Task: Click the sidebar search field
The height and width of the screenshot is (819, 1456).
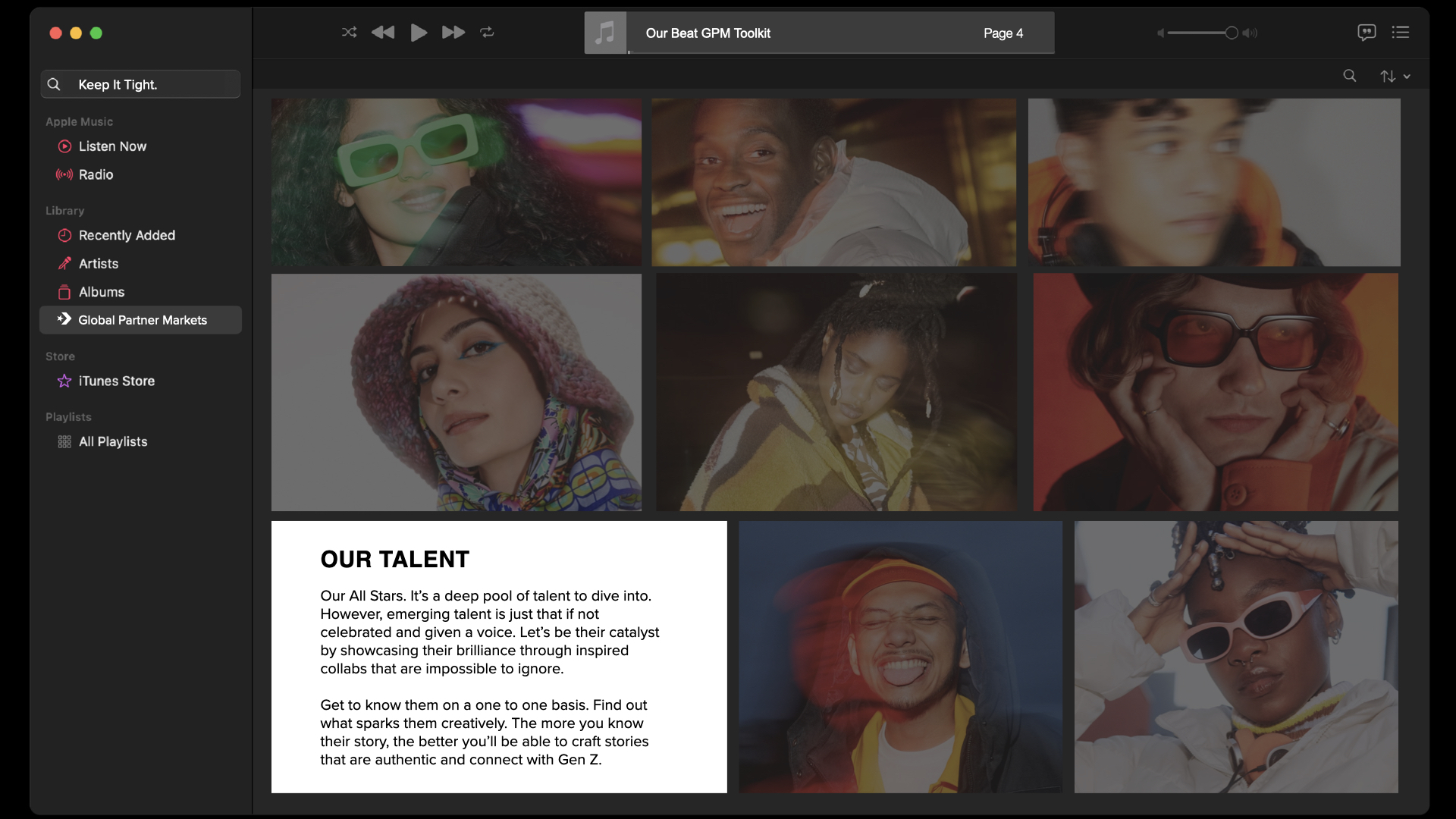Action: pos(141,85)
